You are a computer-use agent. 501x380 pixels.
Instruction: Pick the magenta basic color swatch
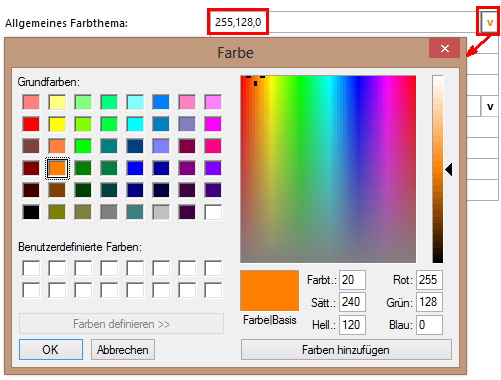[x=213, y=124]
